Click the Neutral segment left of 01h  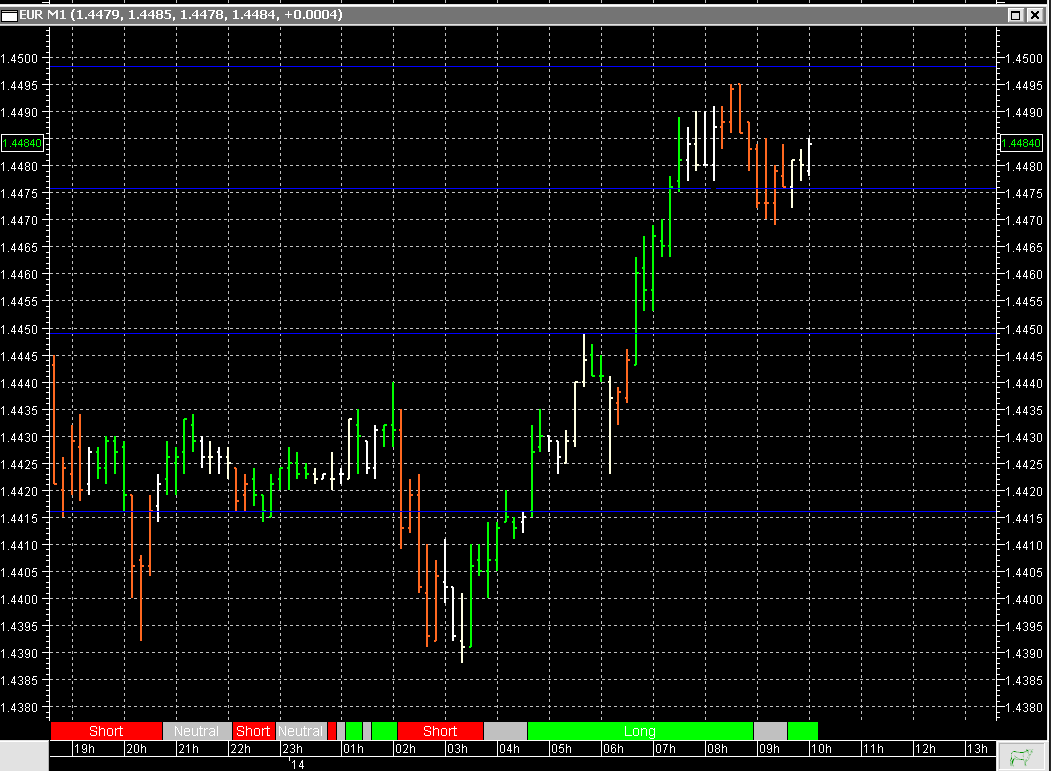pos(301,731)
